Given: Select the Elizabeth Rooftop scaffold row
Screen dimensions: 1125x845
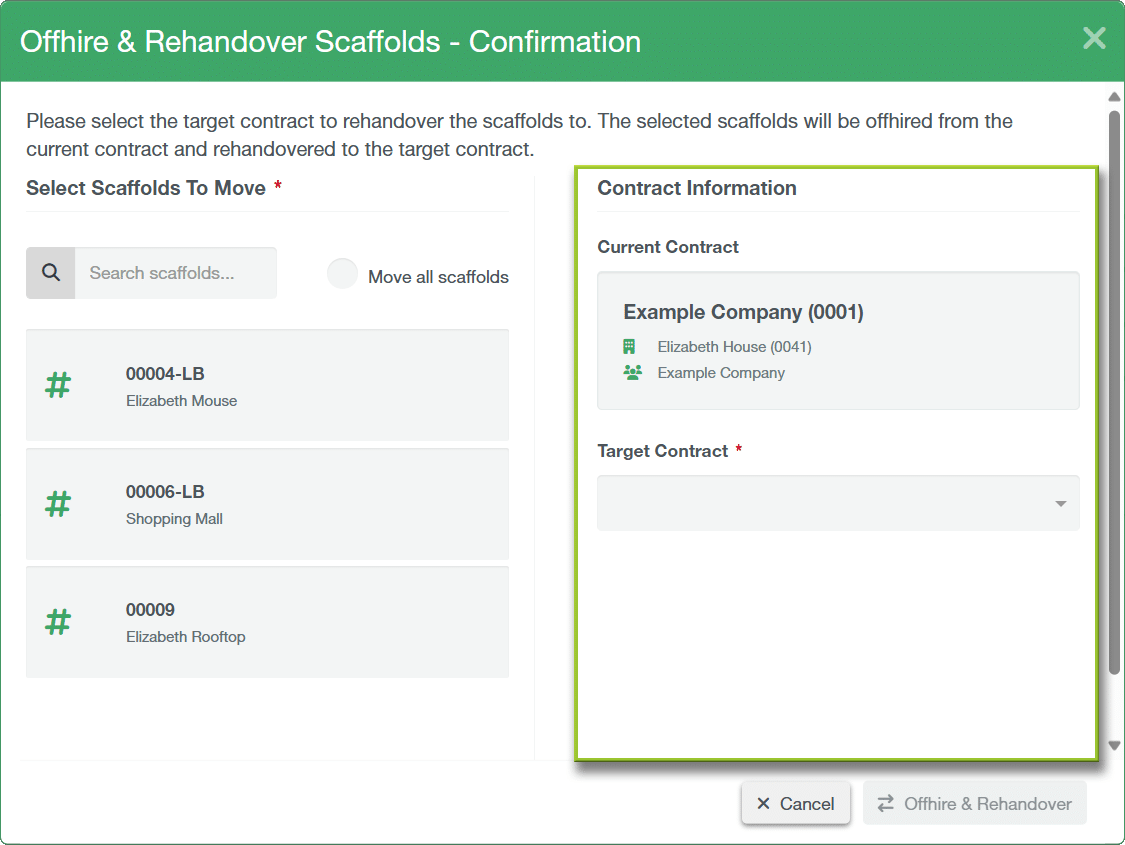Looking at the screenshot, I should point(267,621).
